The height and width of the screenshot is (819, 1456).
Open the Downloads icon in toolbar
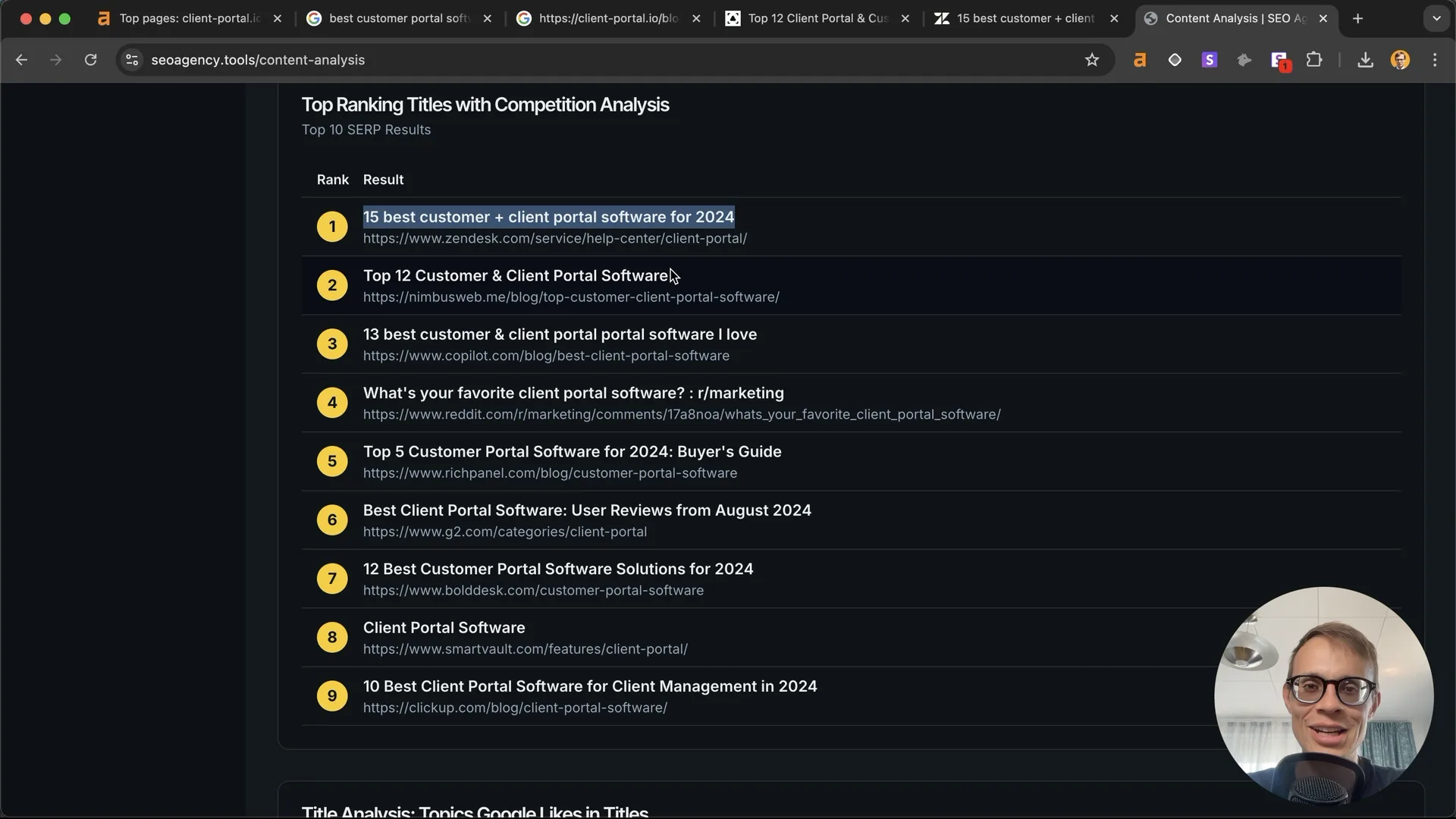click(x=1365, y=60)
